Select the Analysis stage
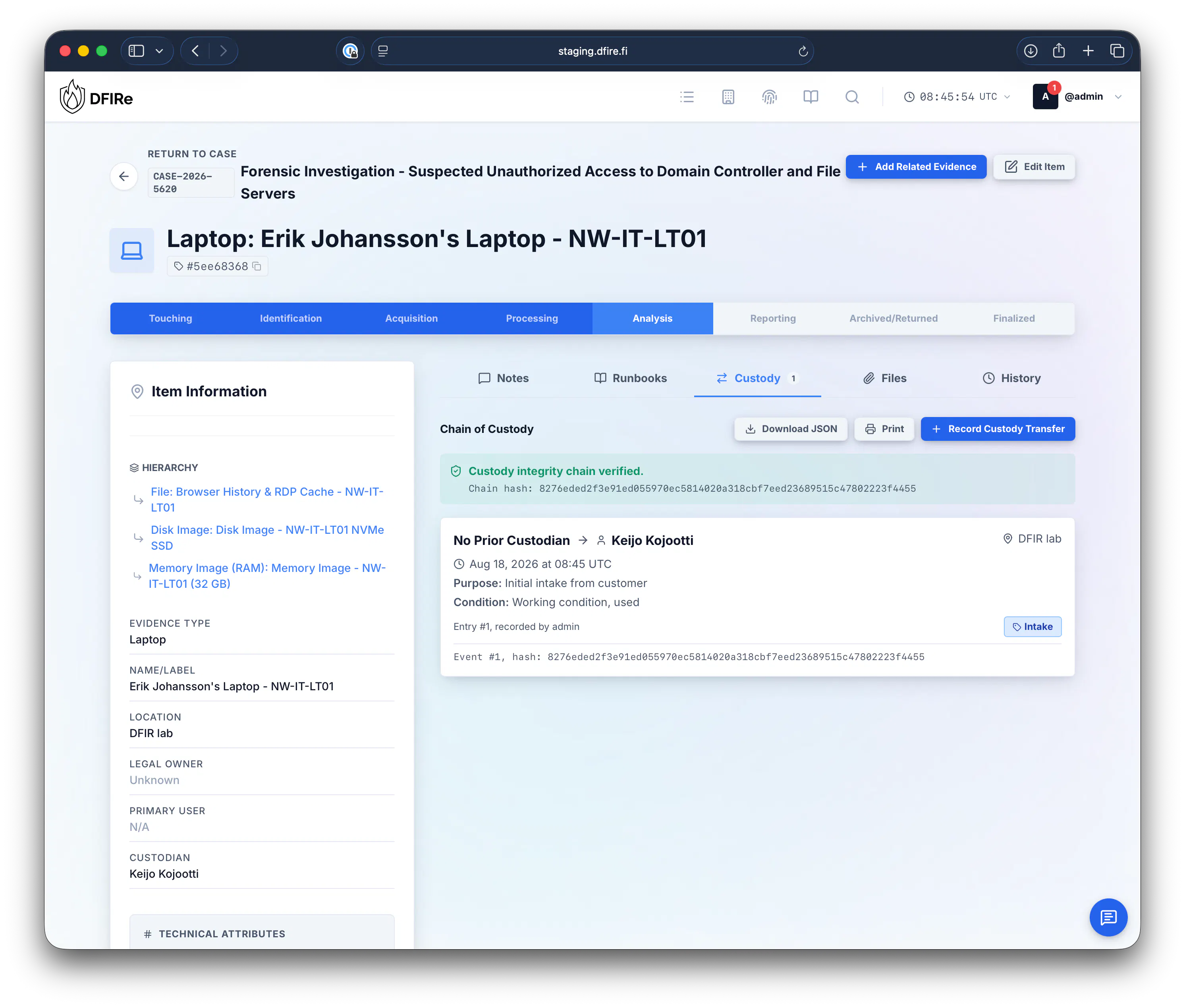1185x1008 pixels. 652,318
